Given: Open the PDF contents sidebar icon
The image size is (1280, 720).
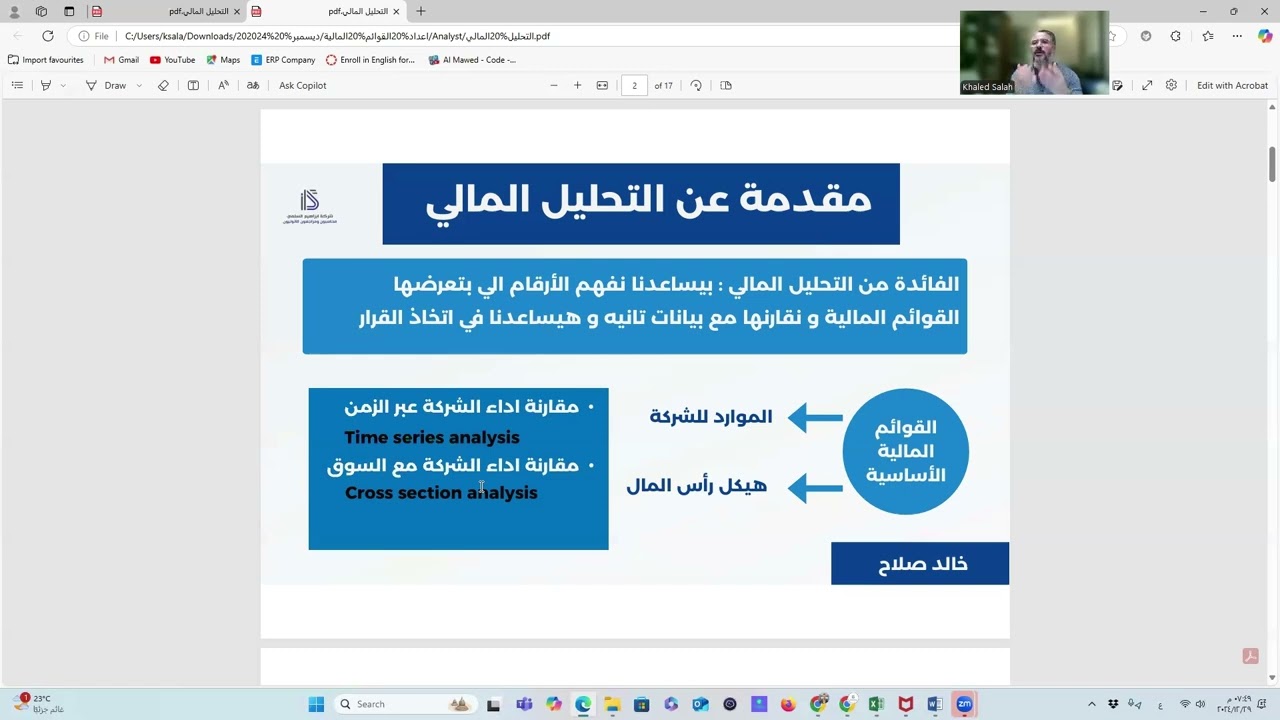Looking at the screenshot, I should point(17,85).
